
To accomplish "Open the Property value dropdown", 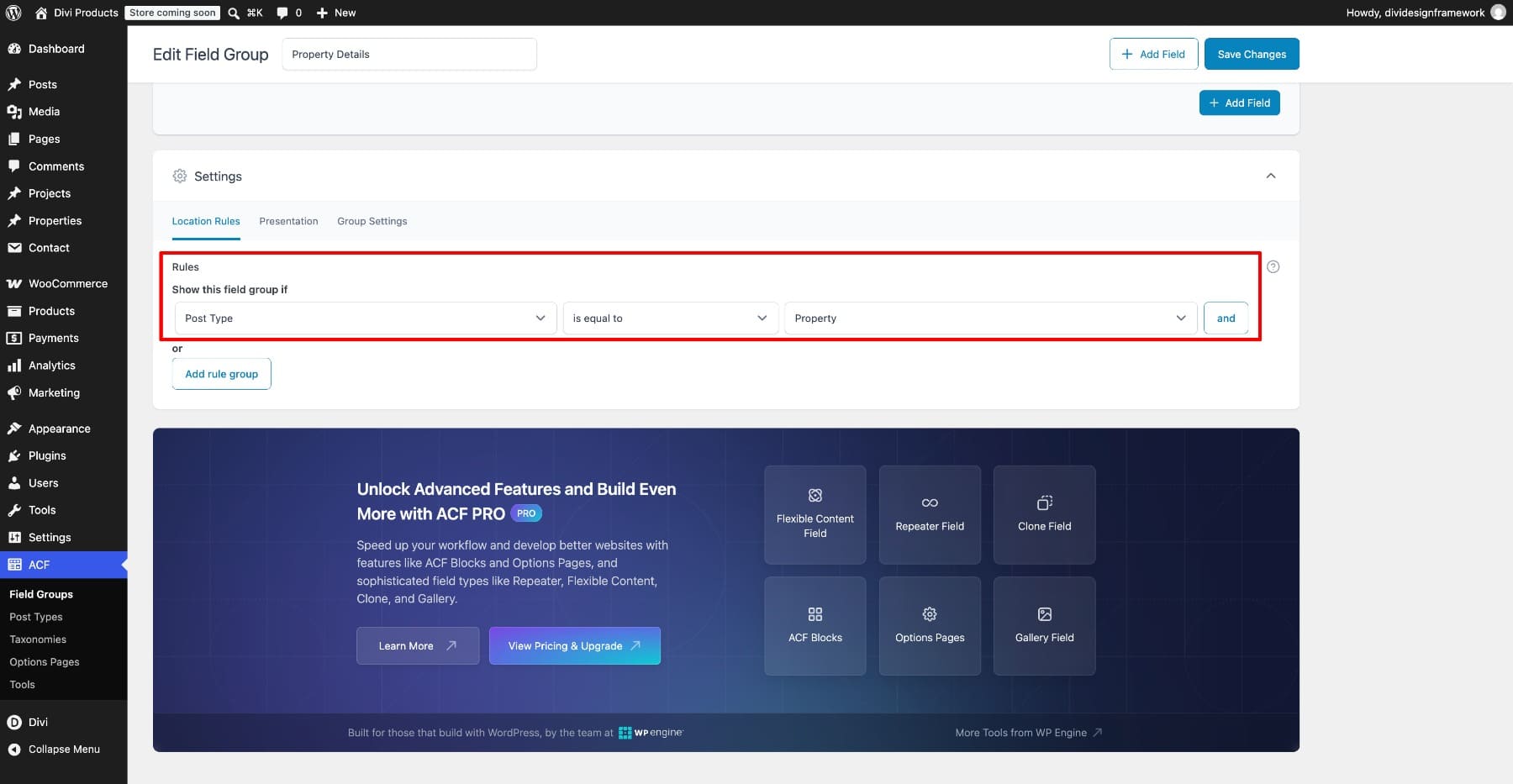I will pos(990,318).
